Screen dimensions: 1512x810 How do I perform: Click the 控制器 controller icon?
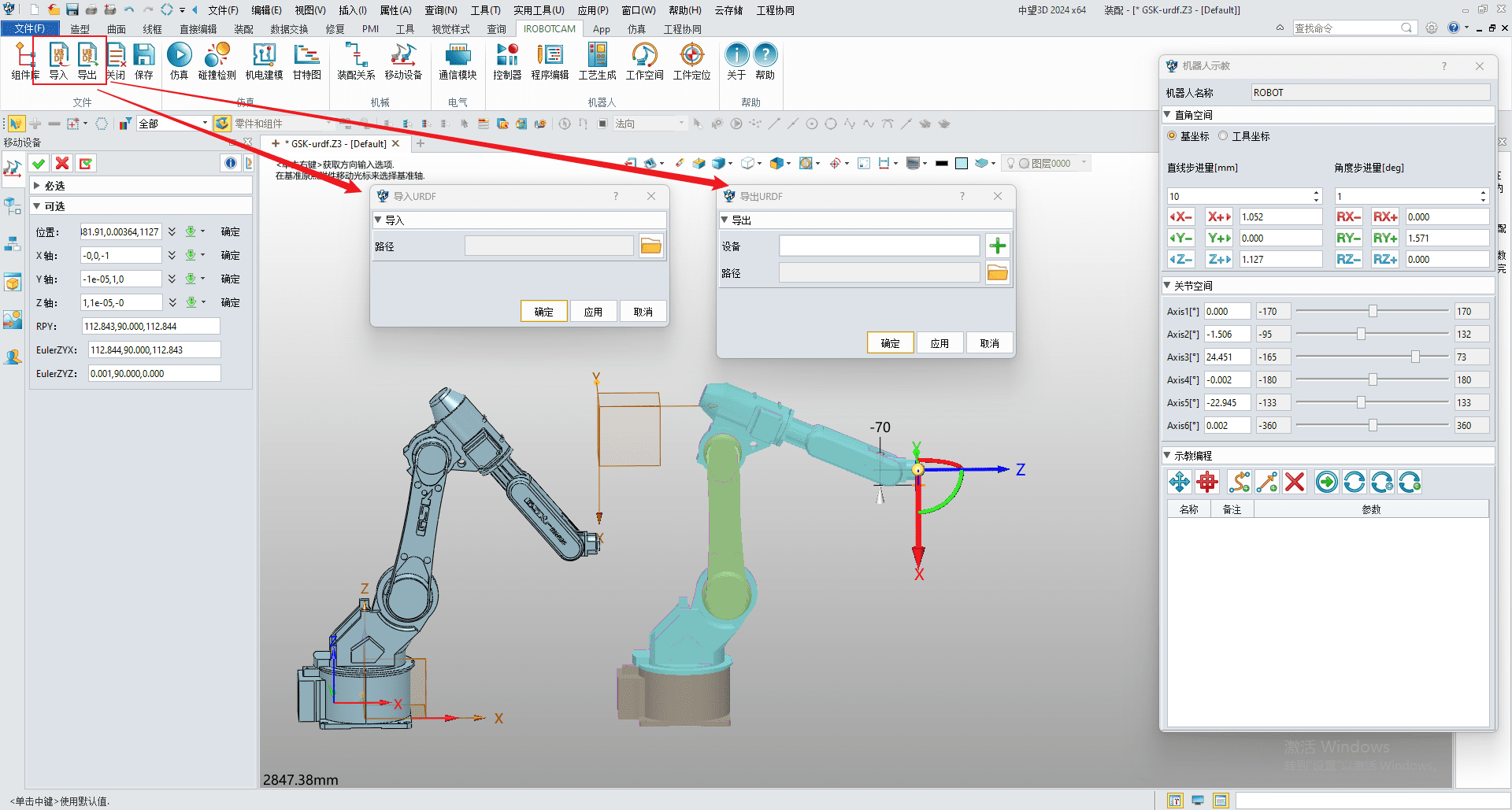coord(506,55)
